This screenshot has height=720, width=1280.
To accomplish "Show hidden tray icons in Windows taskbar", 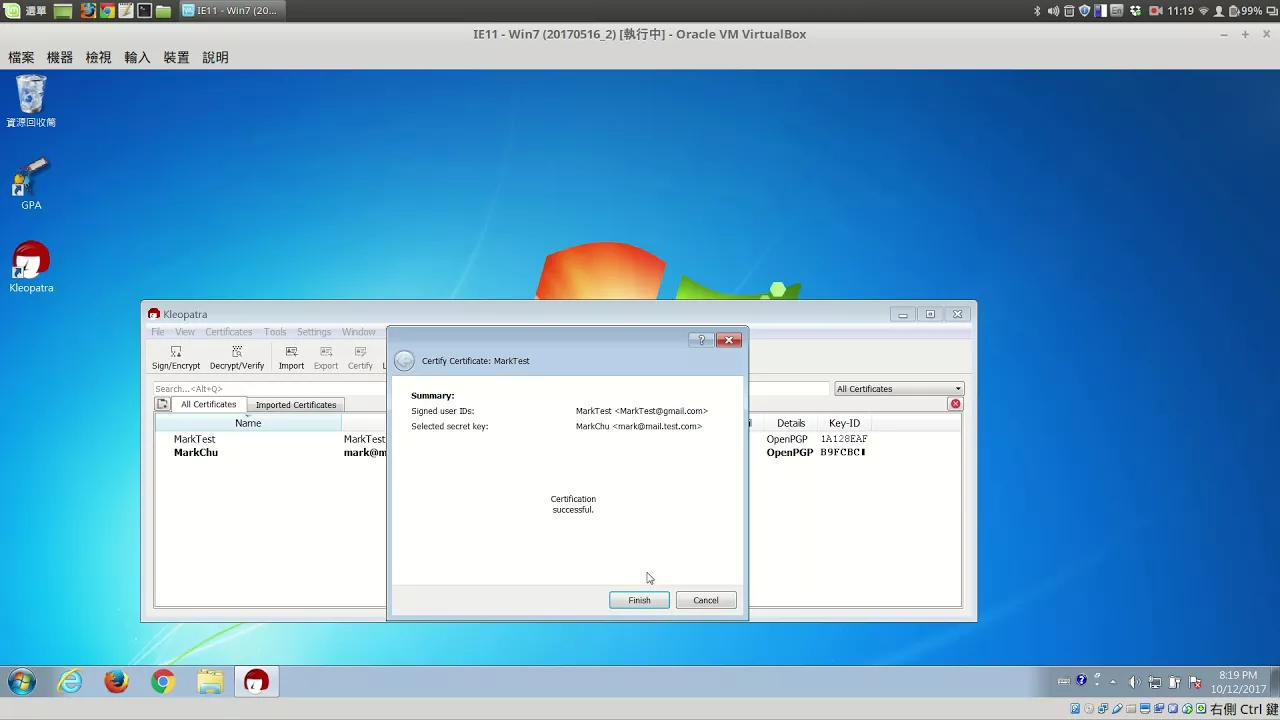I will 1113,682.
